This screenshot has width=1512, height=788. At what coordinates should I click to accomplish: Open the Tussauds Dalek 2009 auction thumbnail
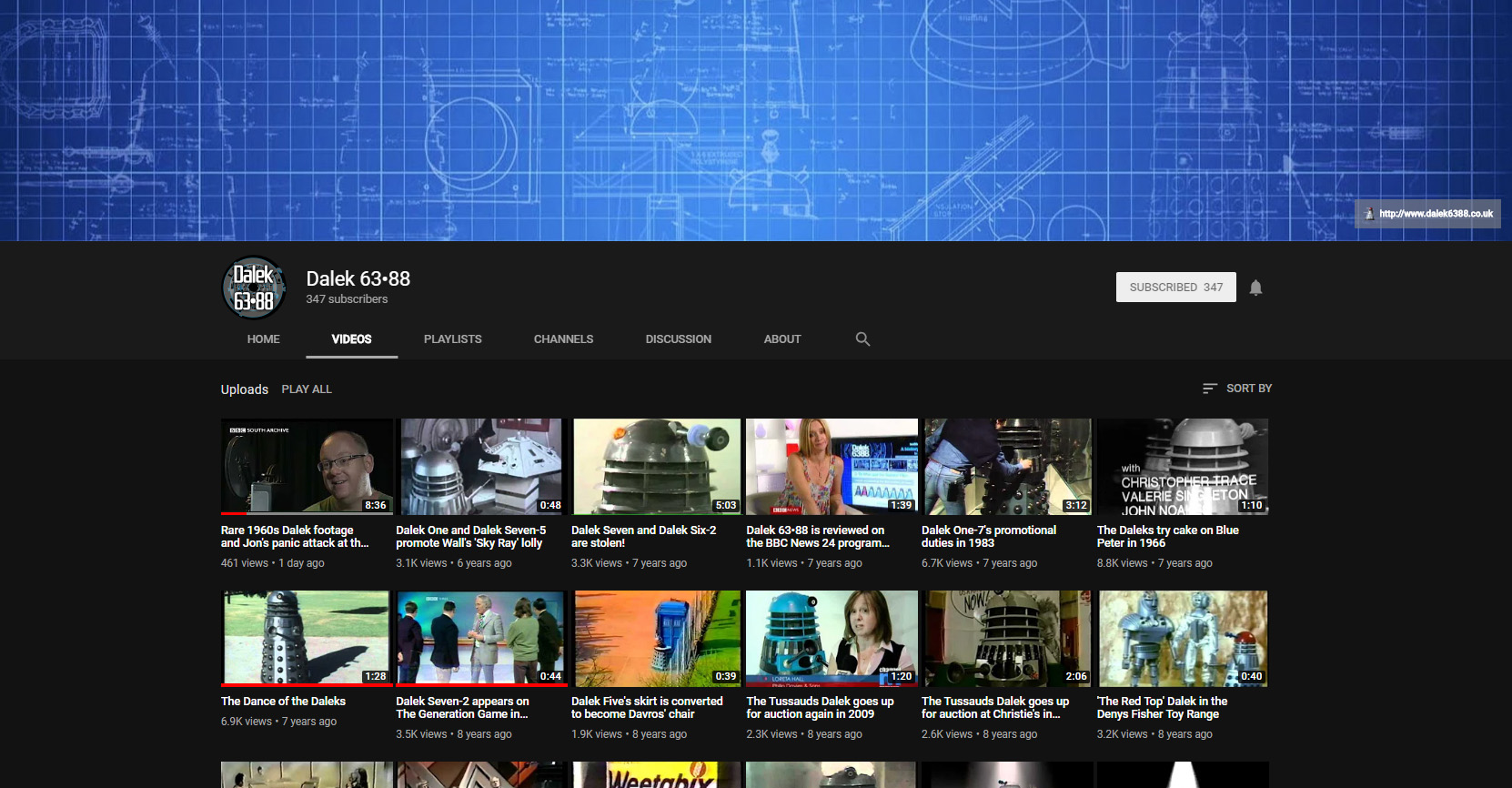(832, 638)
